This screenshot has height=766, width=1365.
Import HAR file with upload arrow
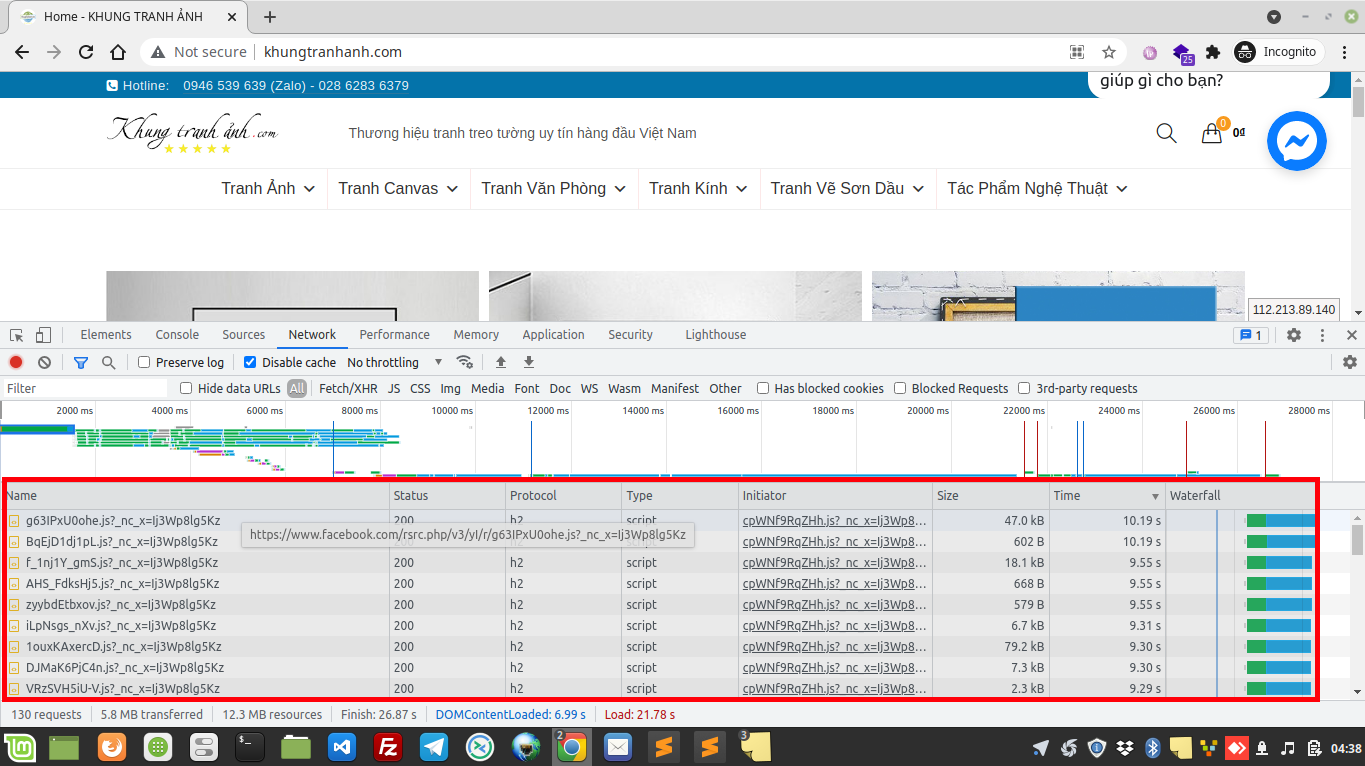tap(501, 362)
